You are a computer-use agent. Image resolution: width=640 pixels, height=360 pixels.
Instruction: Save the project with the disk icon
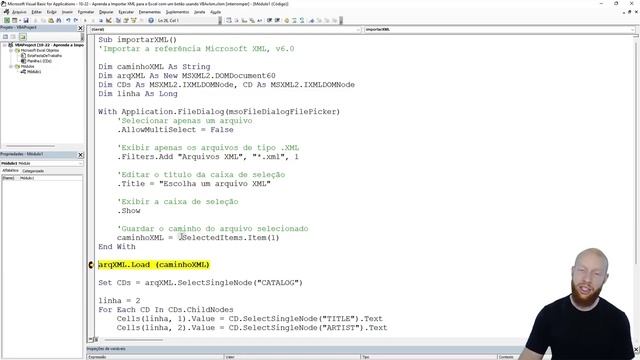point(26,20)
